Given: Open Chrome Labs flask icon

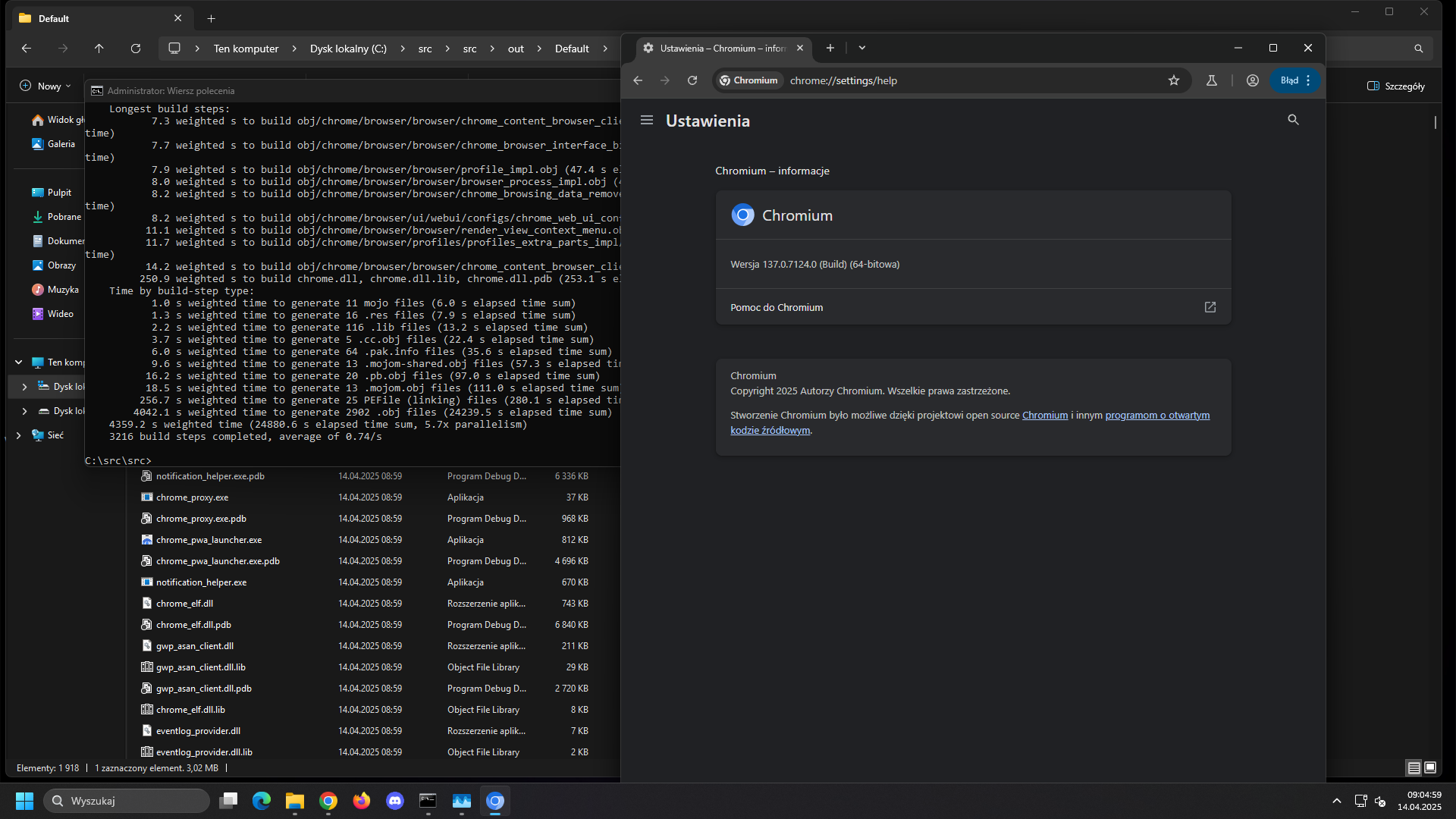Looking at the screenshot, I should click(x=1212, y=80).
